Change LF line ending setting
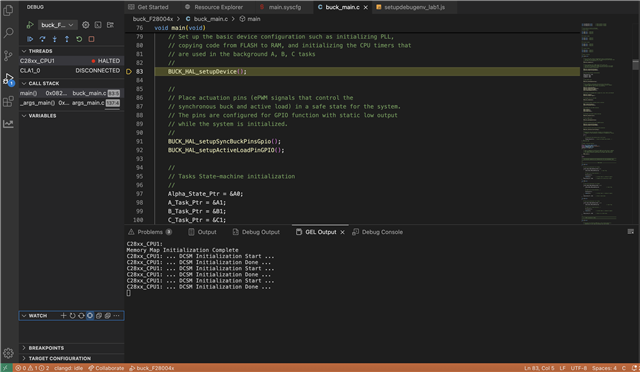The width and height of the screenshot is (640, 372). pos(562,368)
